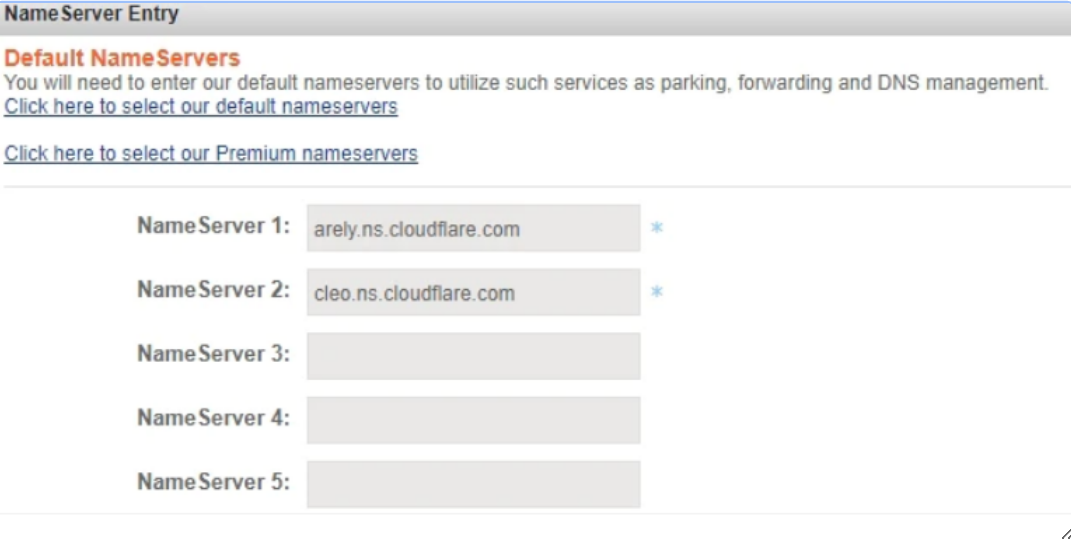Click the empty NameServer 3 input box

pyautogui.click(x=472, y=356)
